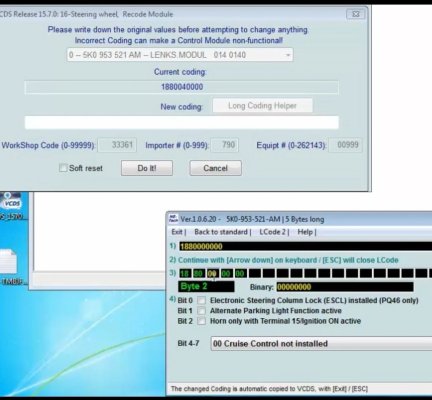Click the WorkShop Code field 33361

click(x=117, y=145)
